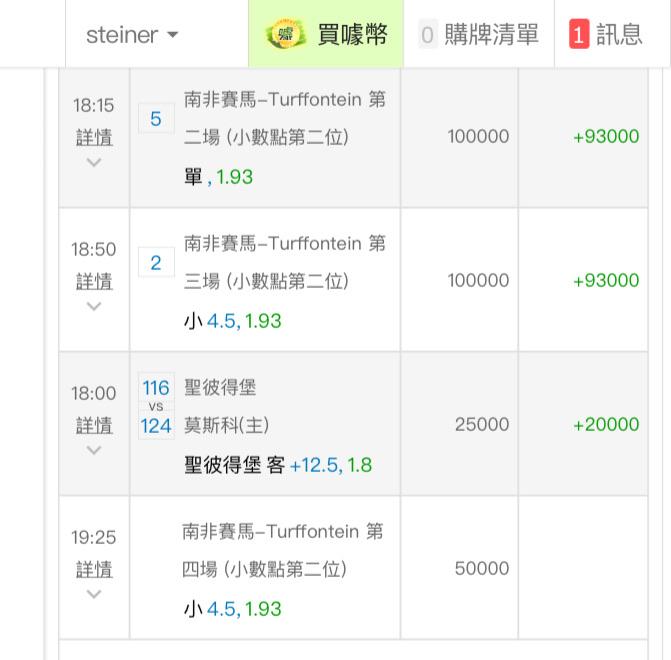Click 詳情 link for 18:50 bet
Screen dimensions: 671x660
click(x=94, y=281)
